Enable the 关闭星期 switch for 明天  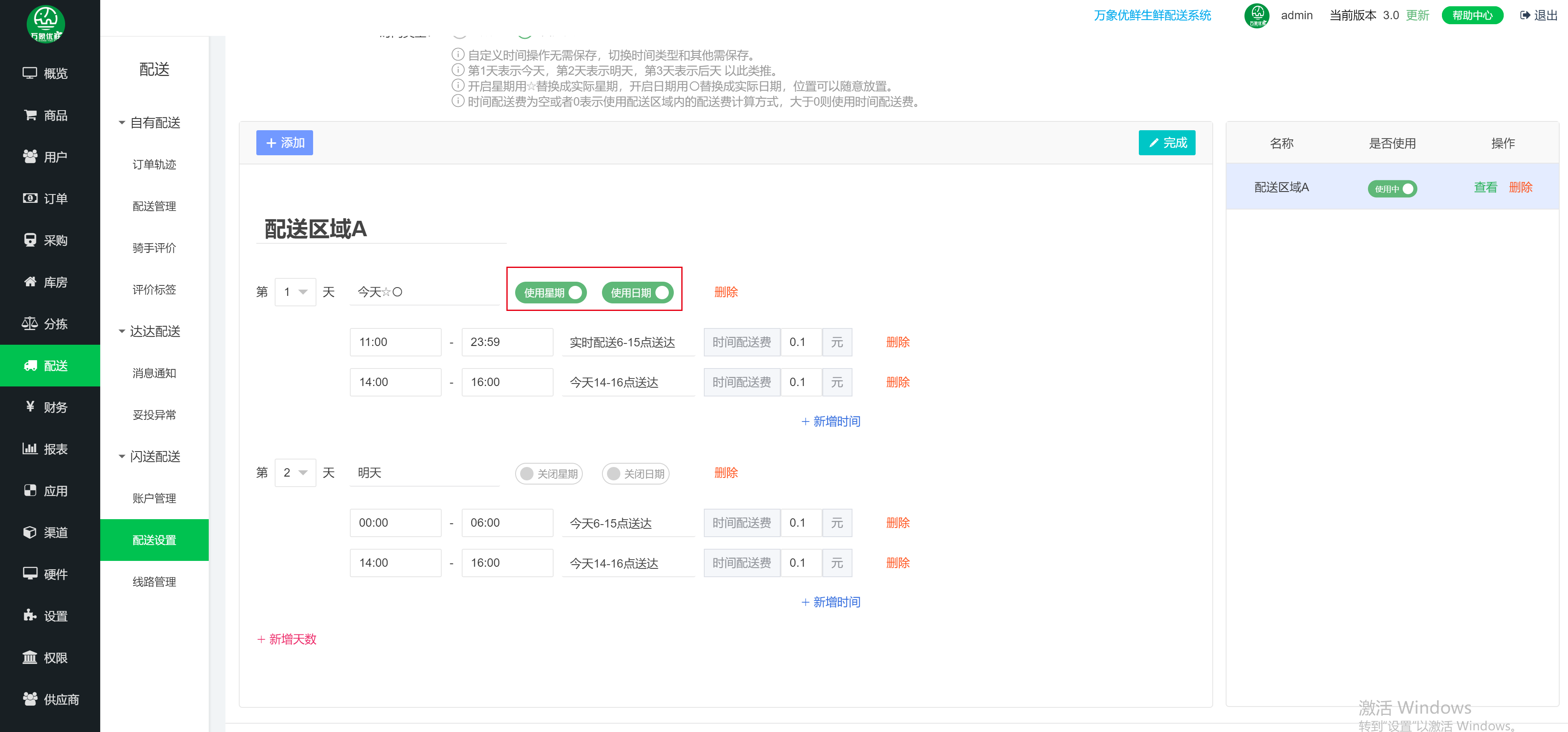coord(549,473)
